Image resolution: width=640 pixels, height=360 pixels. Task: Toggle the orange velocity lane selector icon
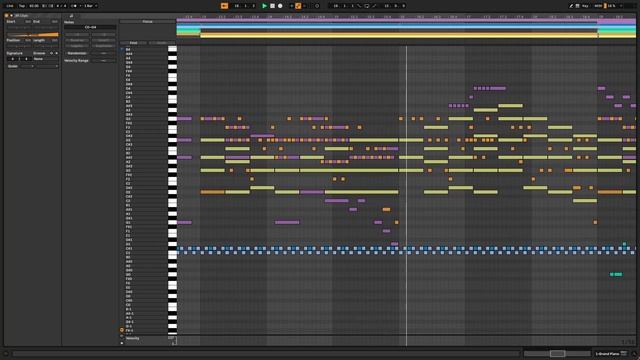122,330
